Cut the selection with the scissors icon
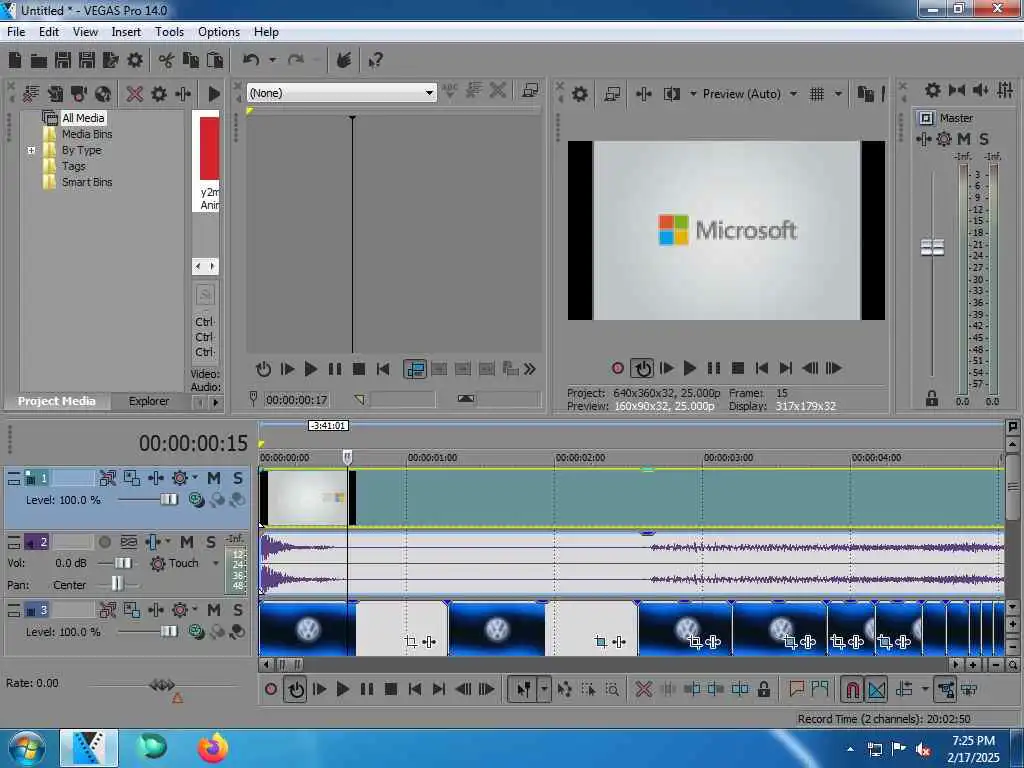Screen dimensions: 1024x768 point(166,61)
